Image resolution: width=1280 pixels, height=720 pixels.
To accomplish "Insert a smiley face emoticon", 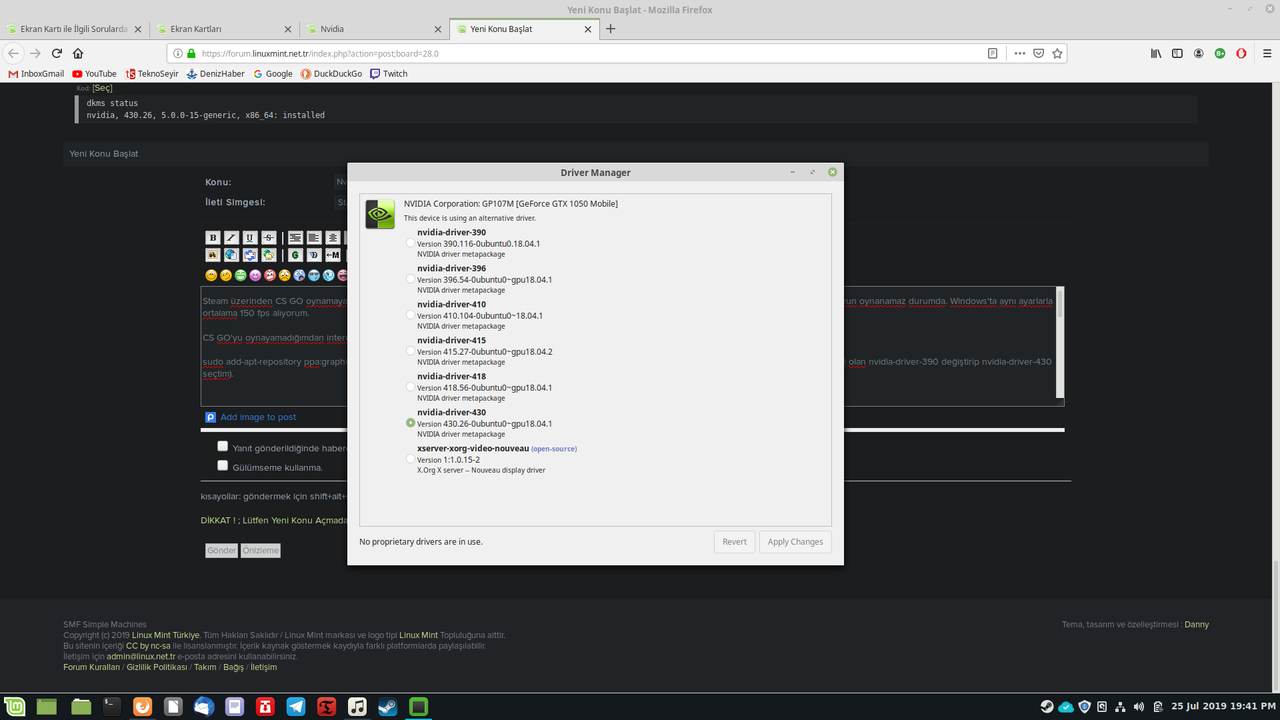I will pyautogui.click(x=211, y=275).
